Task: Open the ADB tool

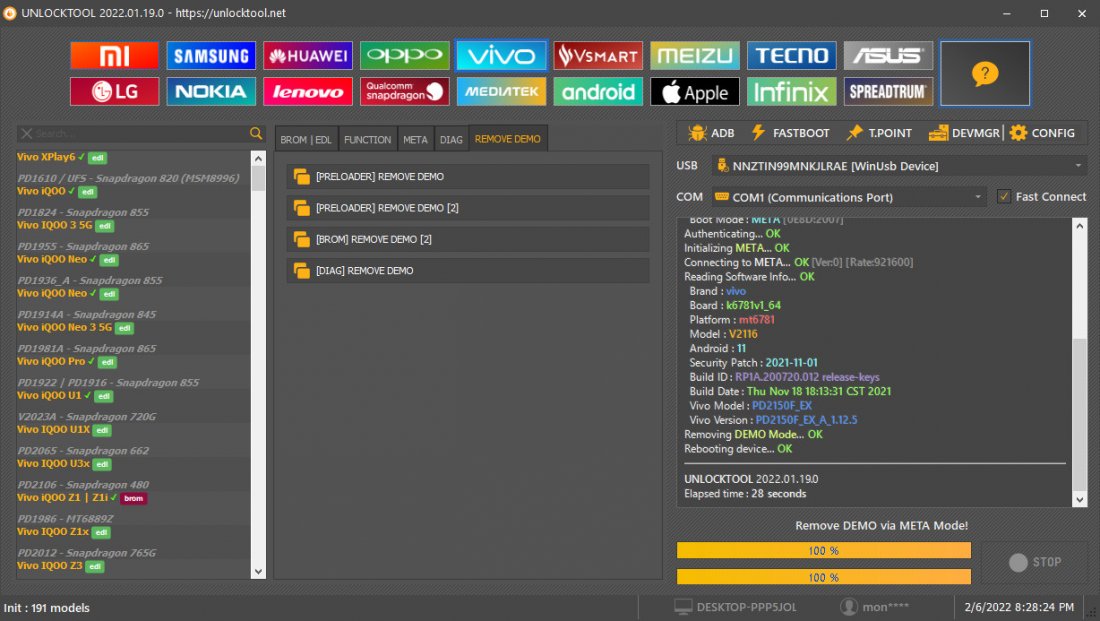Action: pyautogui.click(x=711, y=133)
